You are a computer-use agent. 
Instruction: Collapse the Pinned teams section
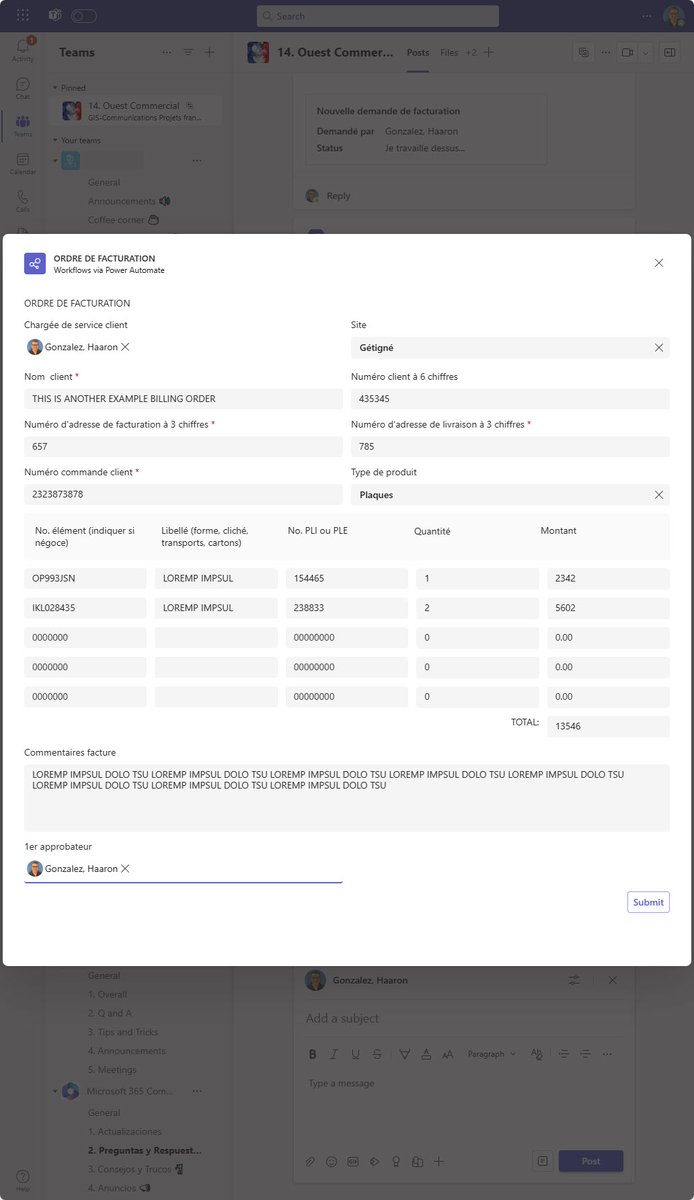point(55,88)
